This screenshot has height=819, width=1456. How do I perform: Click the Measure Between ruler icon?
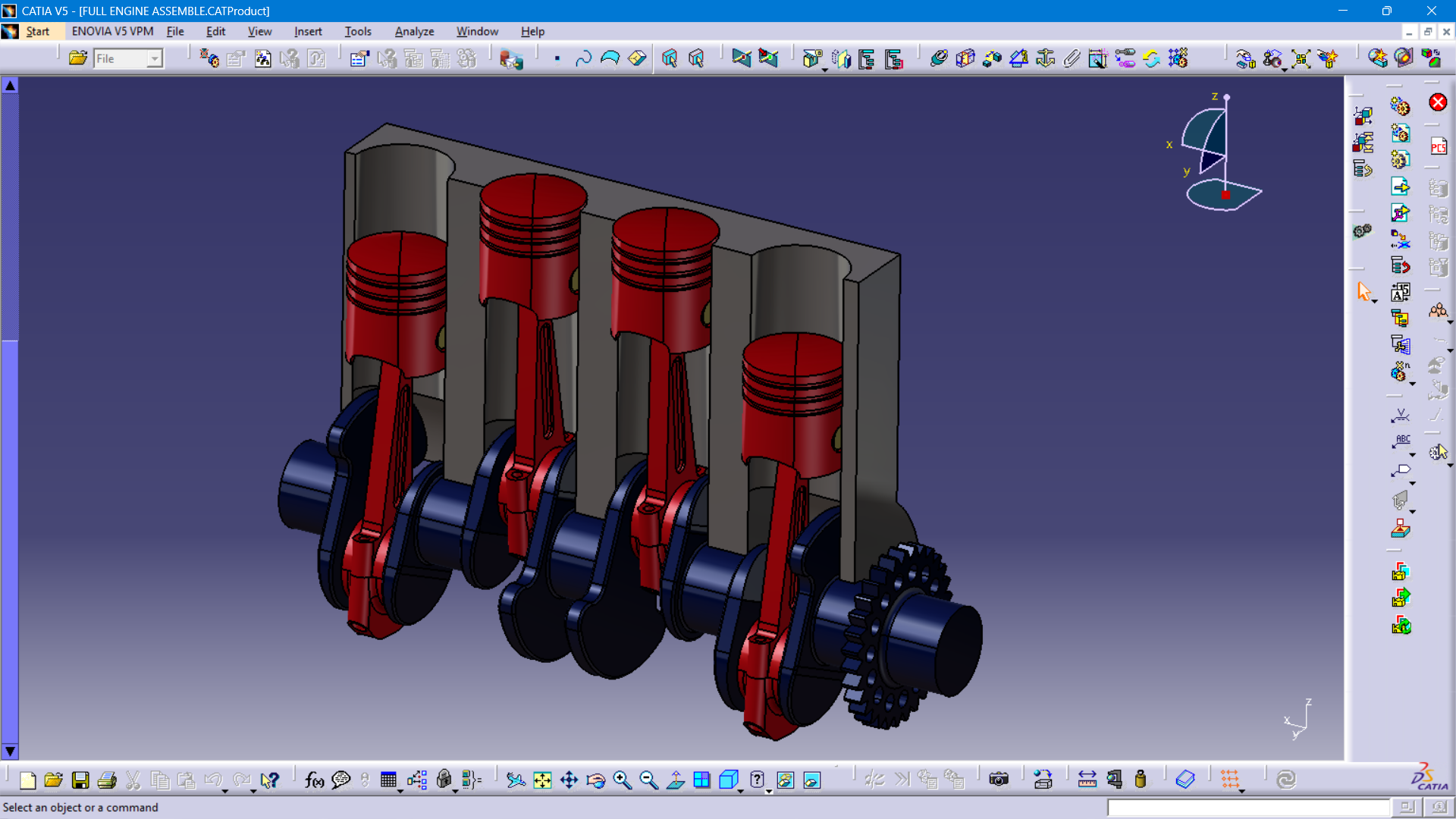click(x=1087, y=780)
